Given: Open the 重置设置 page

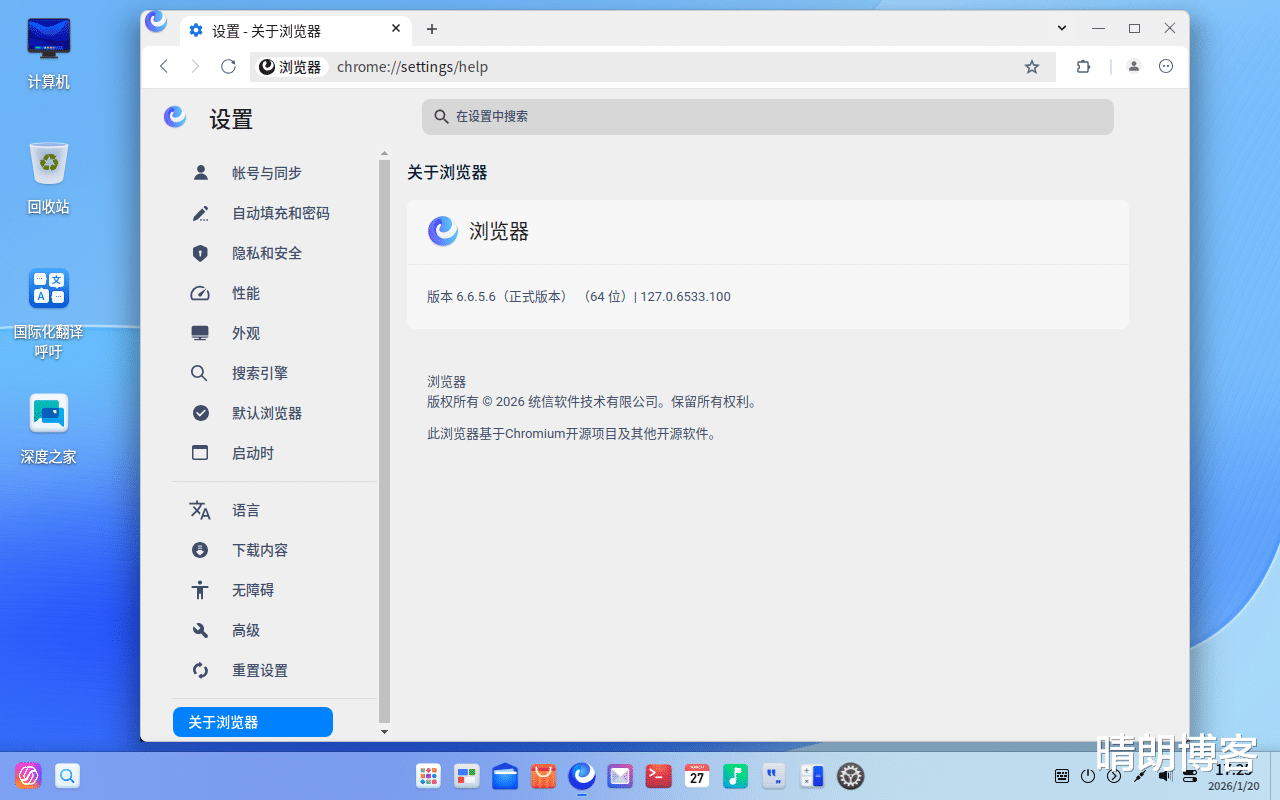Looking at the screenshot, I should tap(260, 670).
